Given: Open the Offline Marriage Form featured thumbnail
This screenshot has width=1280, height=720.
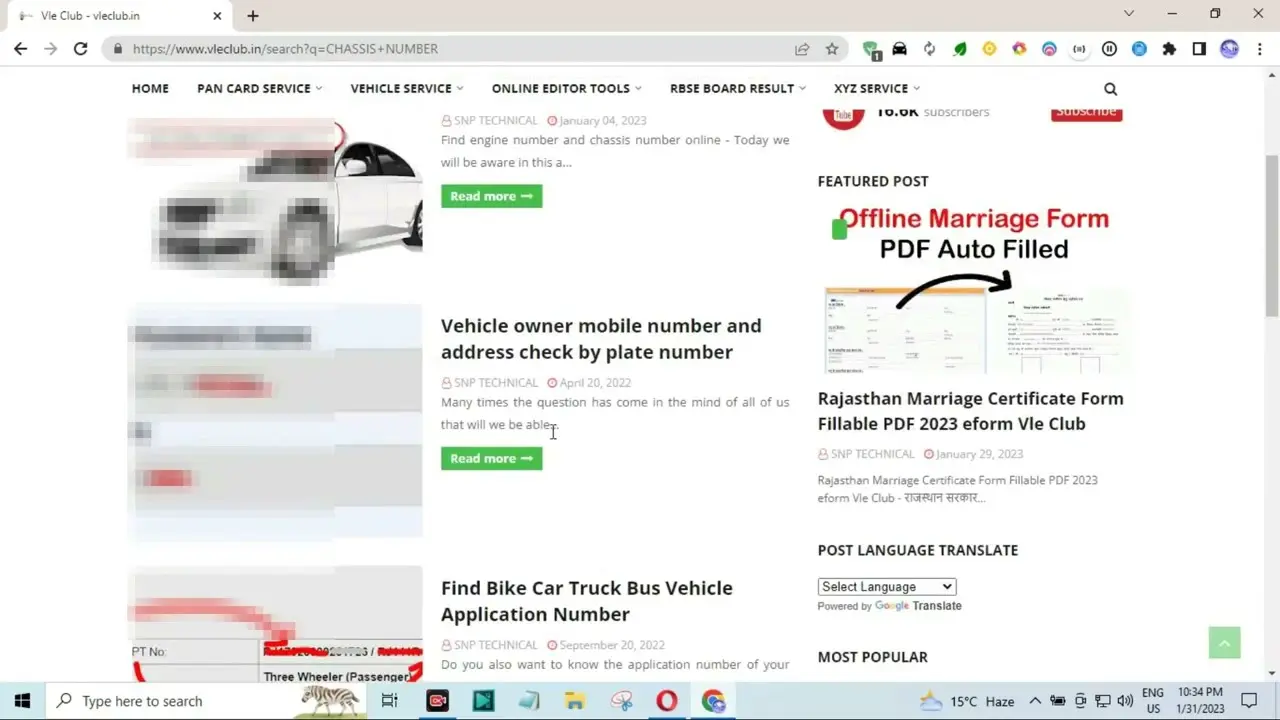Looking at the screenshot, I should (x=974, y=287).
